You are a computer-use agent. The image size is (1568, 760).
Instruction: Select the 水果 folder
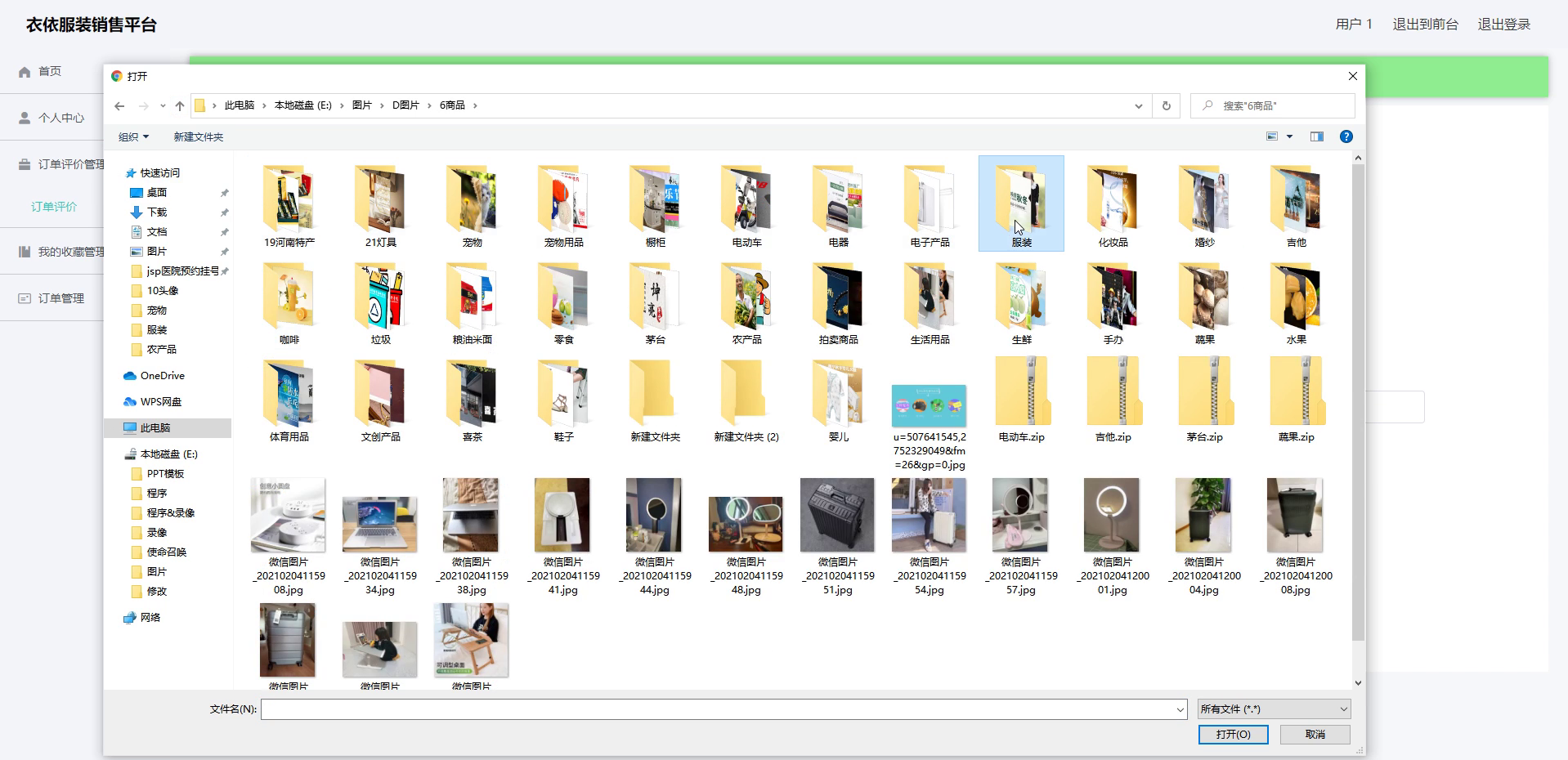tap(1297, 302)
